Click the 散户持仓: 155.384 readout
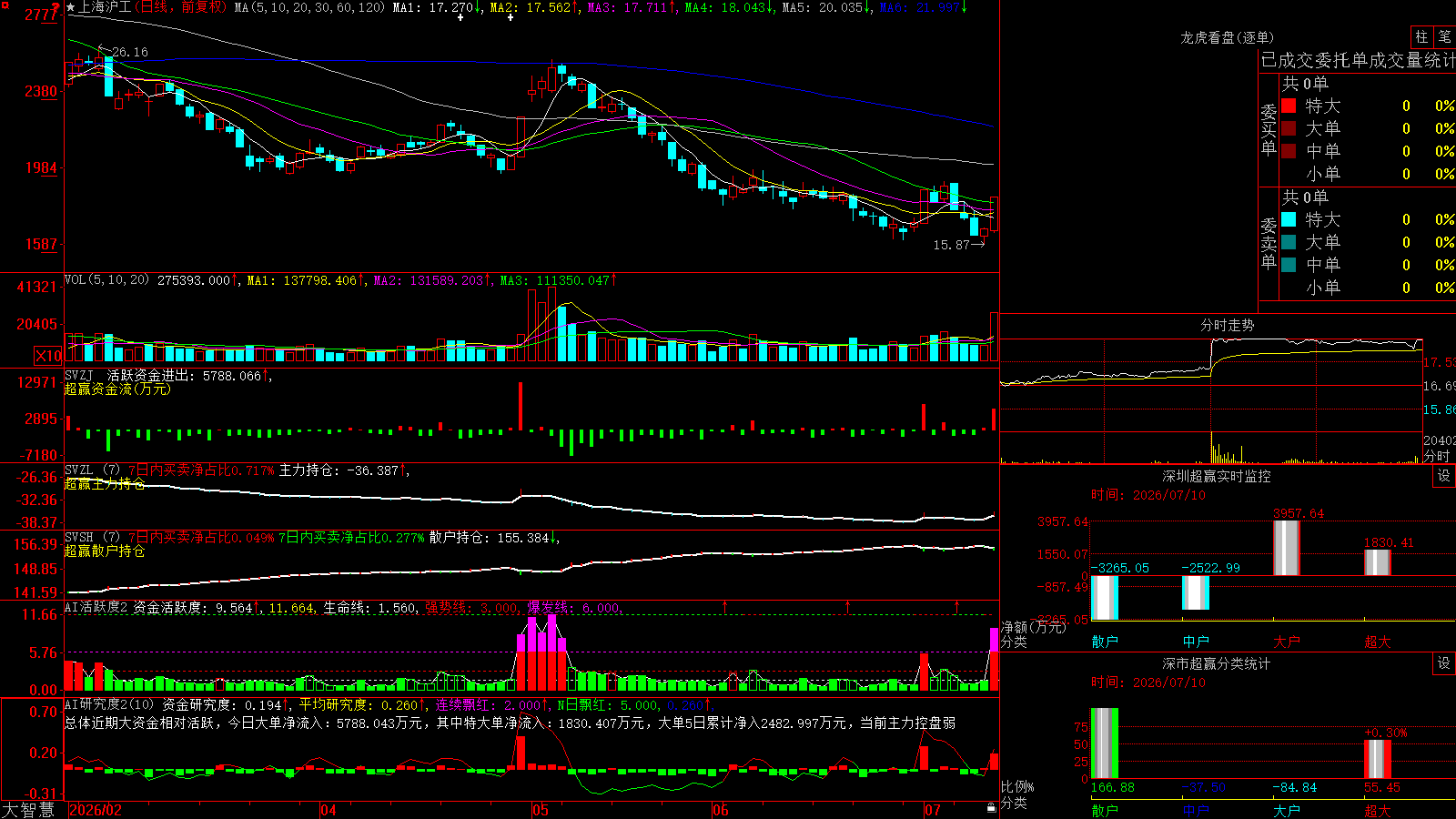Image resolution: width=1456 pixels, height=819 pixels. pos(494,538)
